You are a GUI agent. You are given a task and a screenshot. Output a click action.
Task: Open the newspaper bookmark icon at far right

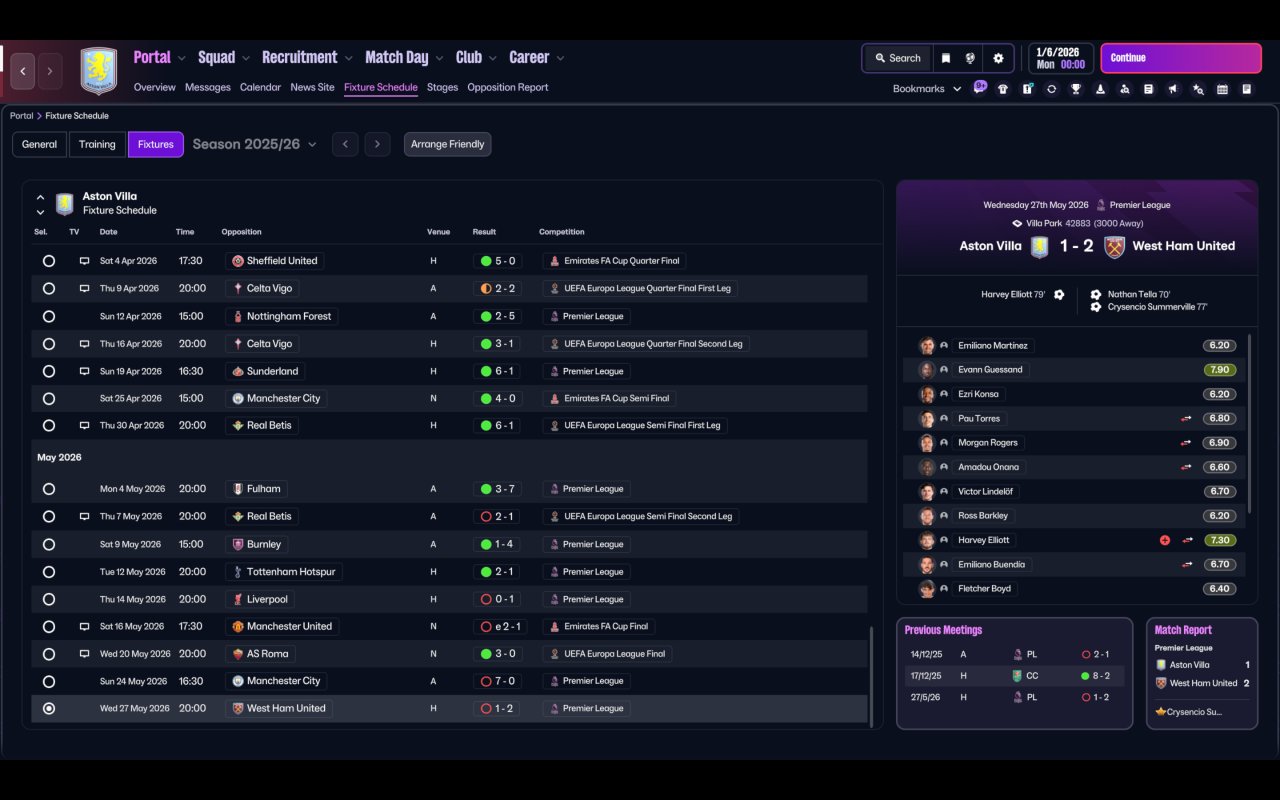pos(1247,89)
